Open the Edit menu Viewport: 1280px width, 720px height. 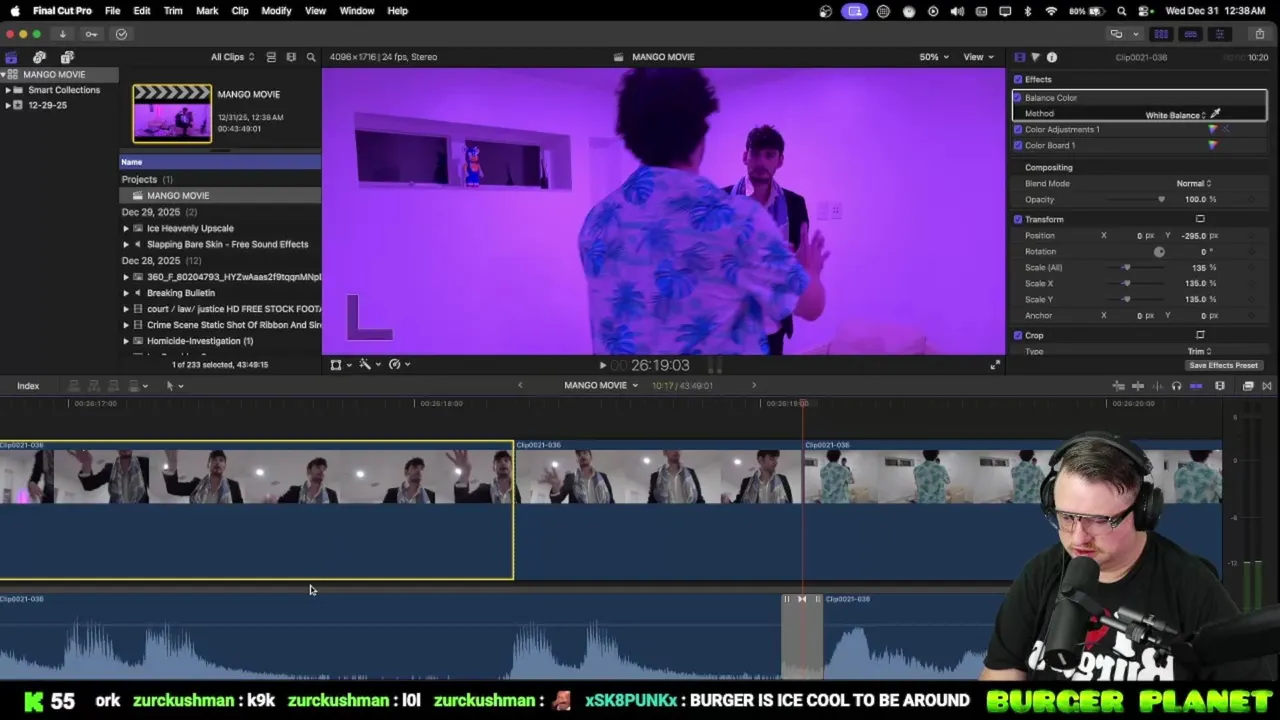(142, 11)
